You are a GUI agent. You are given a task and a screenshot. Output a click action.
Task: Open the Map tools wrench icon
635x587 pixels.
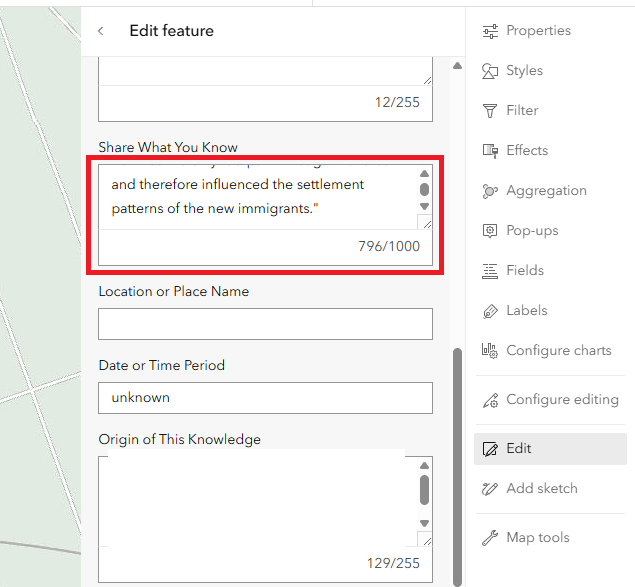point(490,538)
